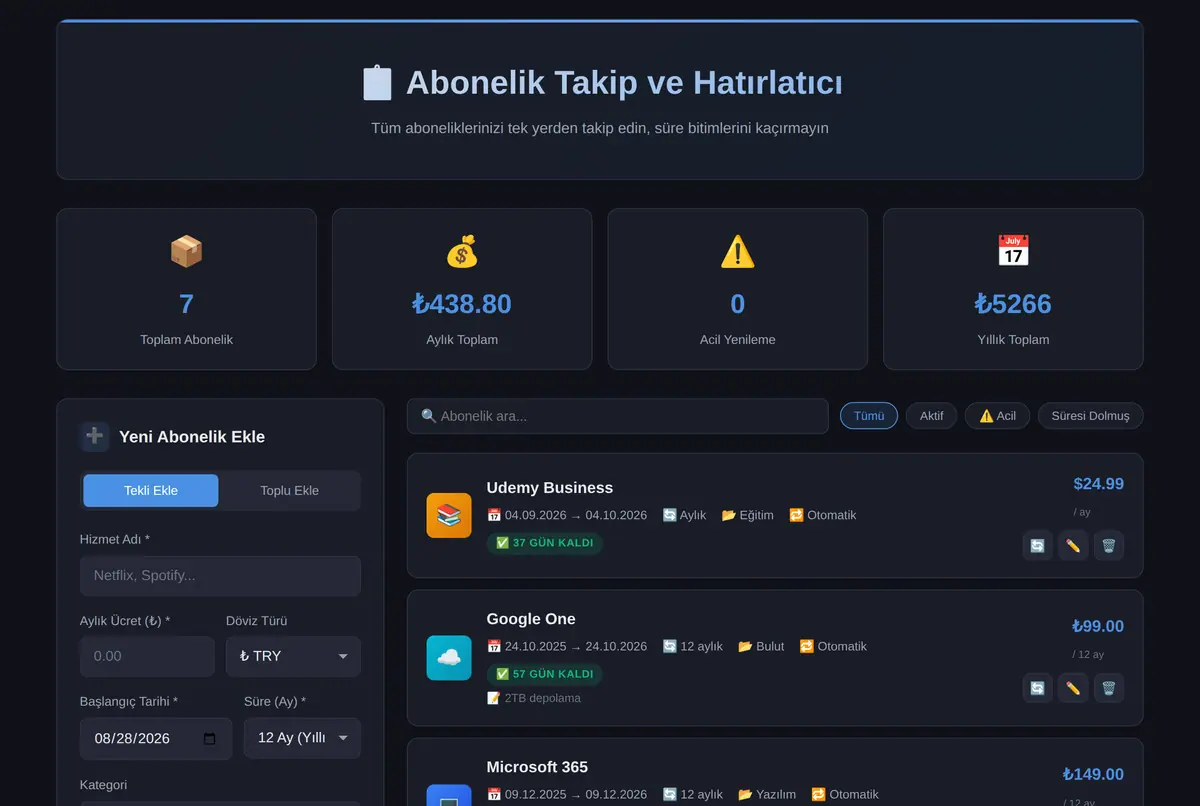Click the calendar icon above Yıllık Toplam

[x=1013, y=251]
